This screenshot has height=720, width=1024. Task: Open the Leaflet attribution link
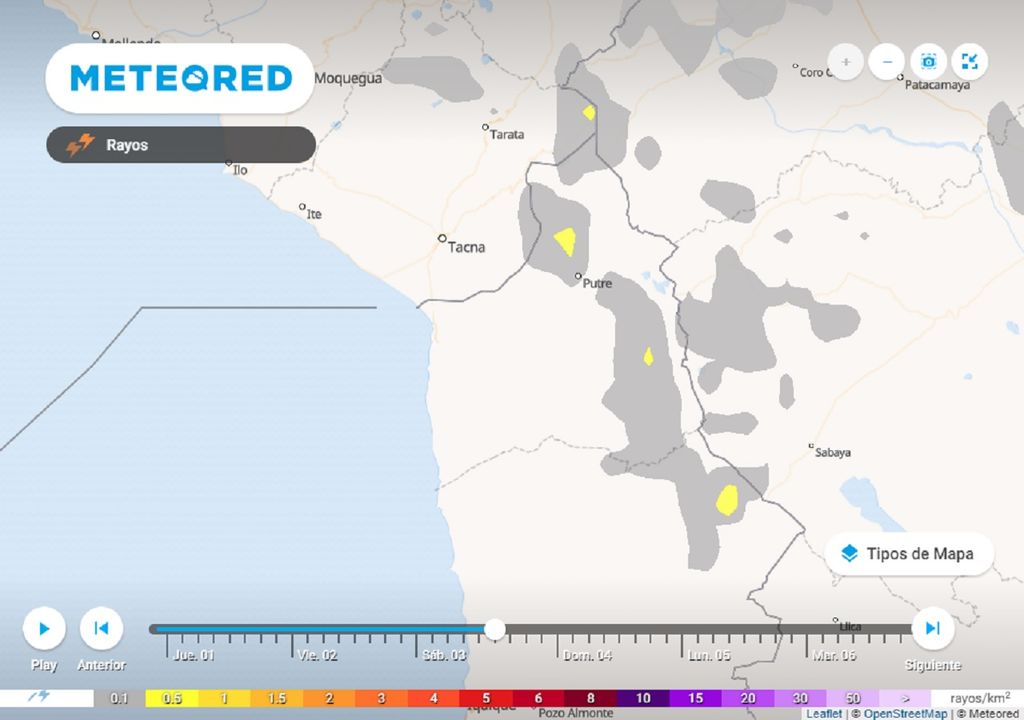pos(823,714)
